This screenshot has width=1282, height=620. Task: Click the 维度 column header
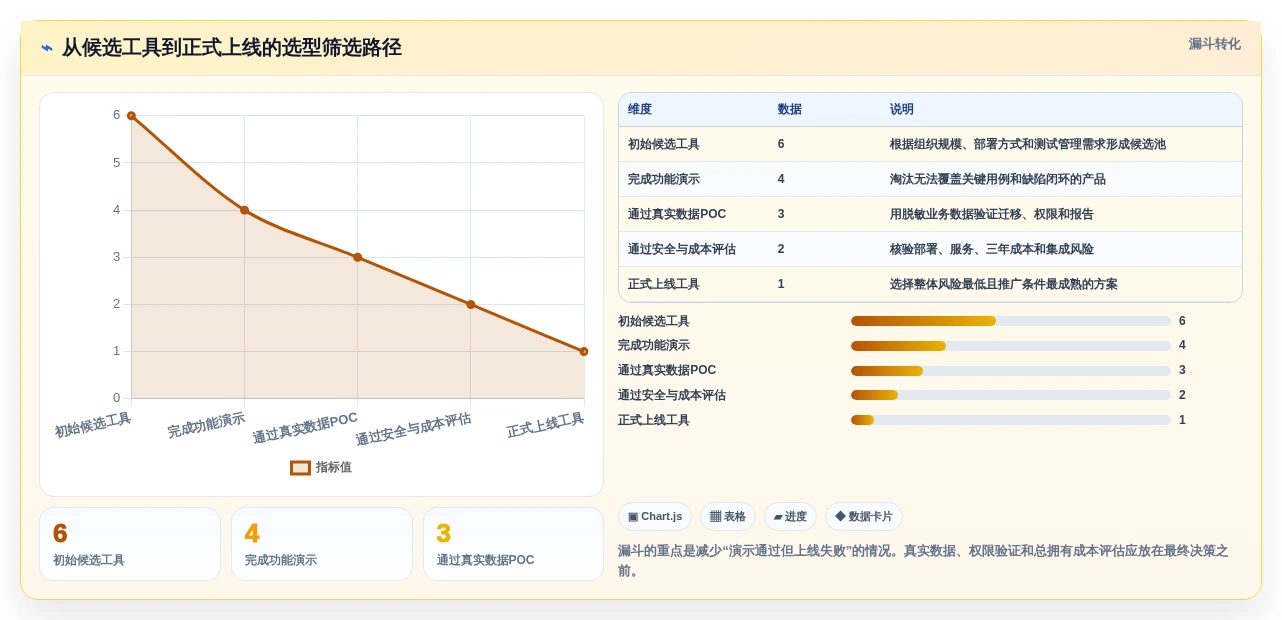[640, 109]
